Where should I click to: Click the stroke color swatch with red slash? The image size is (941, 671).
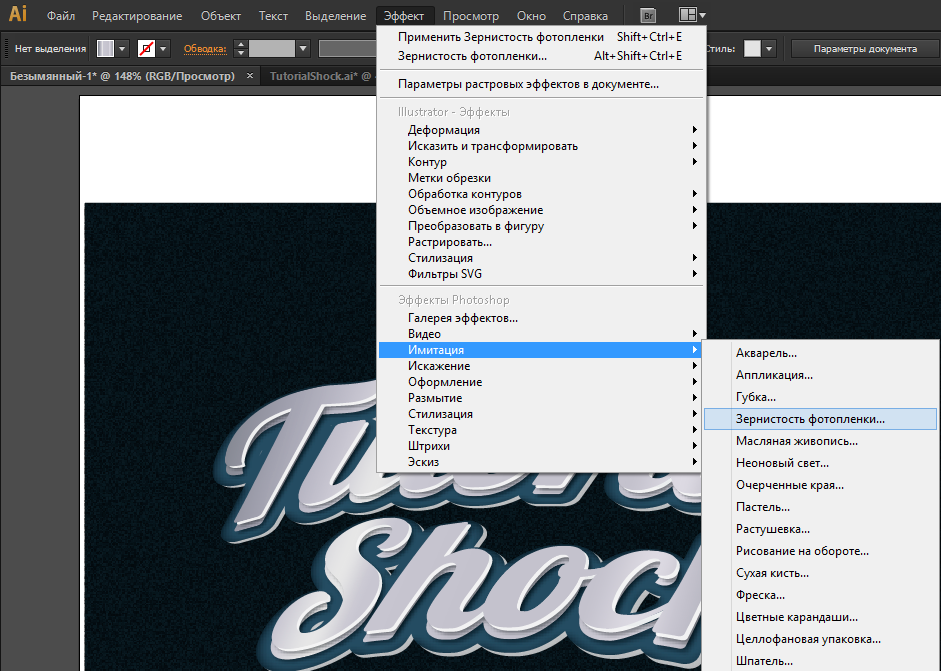pos(146,49)
